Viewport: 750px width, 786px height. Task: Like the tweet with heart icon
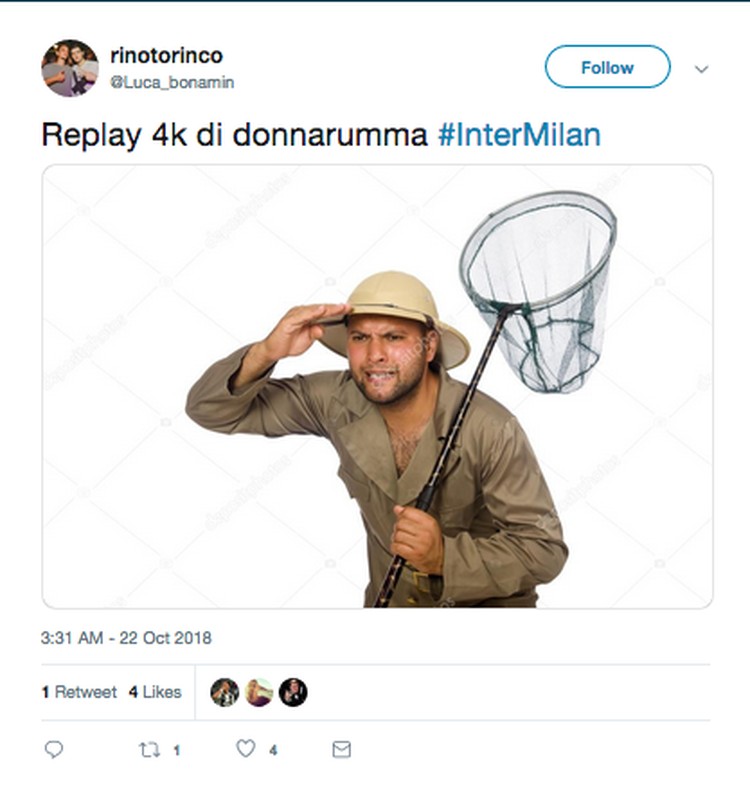click(x=246, y=749)
